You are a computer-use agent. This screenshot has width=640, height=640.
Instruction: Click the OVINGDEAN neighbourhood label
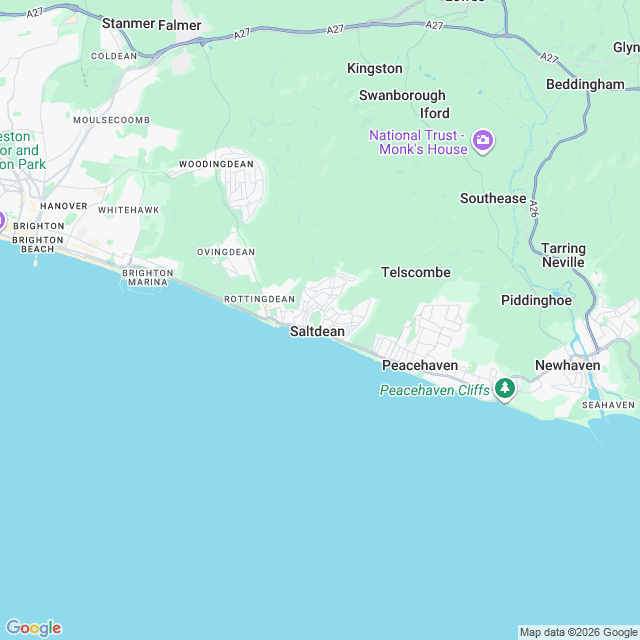coord(226,252)
